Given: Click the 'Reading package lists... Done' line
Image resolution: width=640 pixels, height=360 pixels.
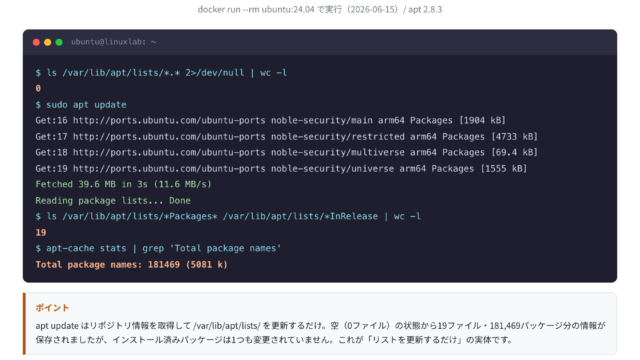Looking at the screenshot, I should coord(113,200).
